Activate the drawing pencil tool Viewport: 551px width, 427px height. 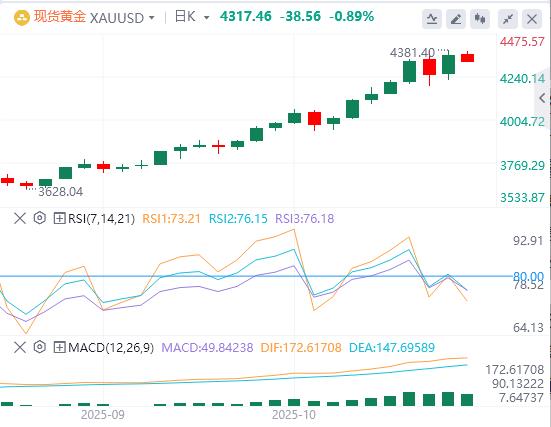click(x=456, y=18)
